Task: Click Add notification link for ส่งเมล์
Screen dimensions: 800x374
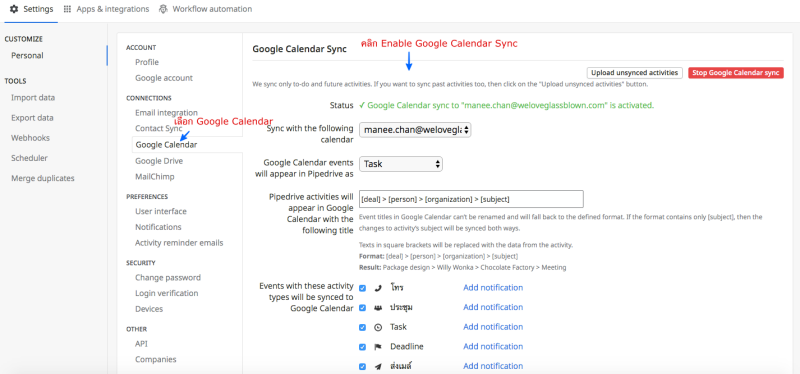Action: click(x=493, y=366)
